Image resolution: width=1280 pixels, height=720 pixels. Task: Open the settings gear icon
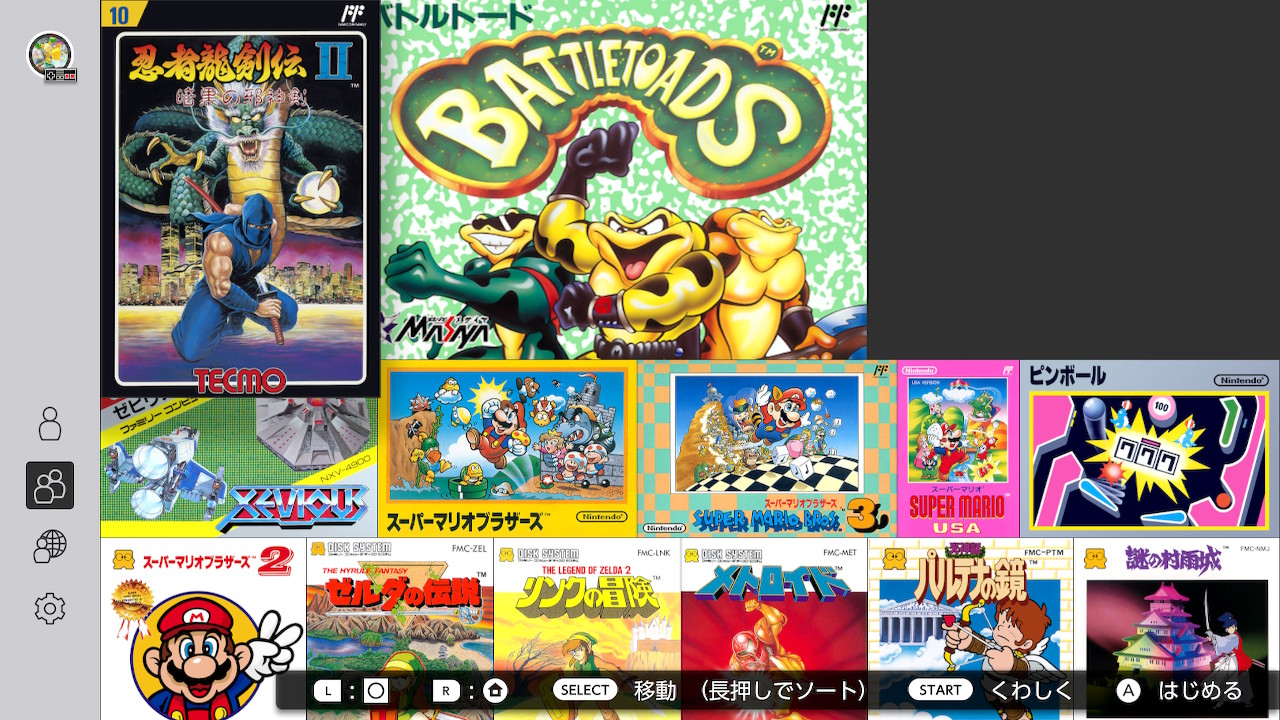[50, 608]
